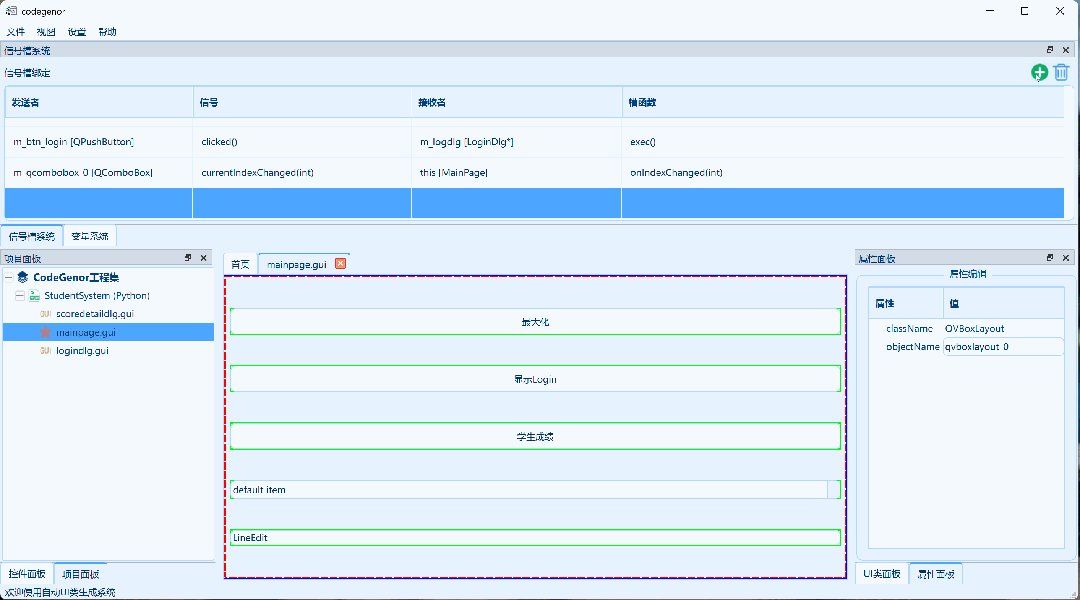Float the project panel dock
Image resolution: width=1080 pixels, height=600 pixels.
coord(188,258)
